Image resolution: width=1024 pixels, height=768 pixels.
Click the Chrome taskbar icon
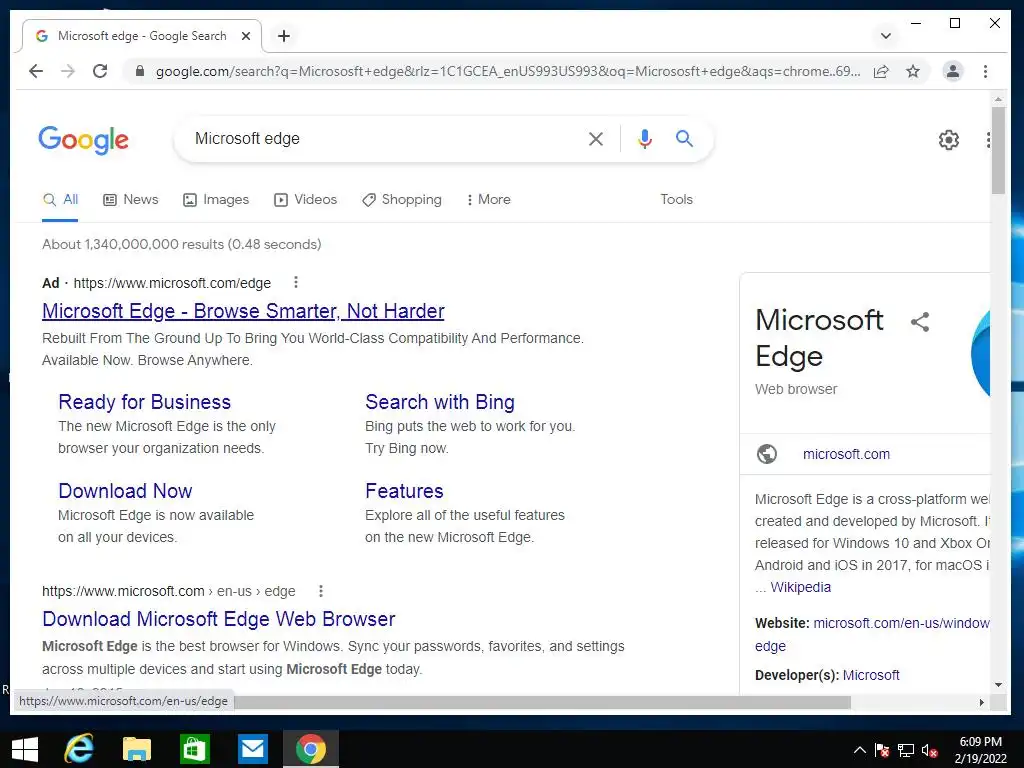coord(311,749)
